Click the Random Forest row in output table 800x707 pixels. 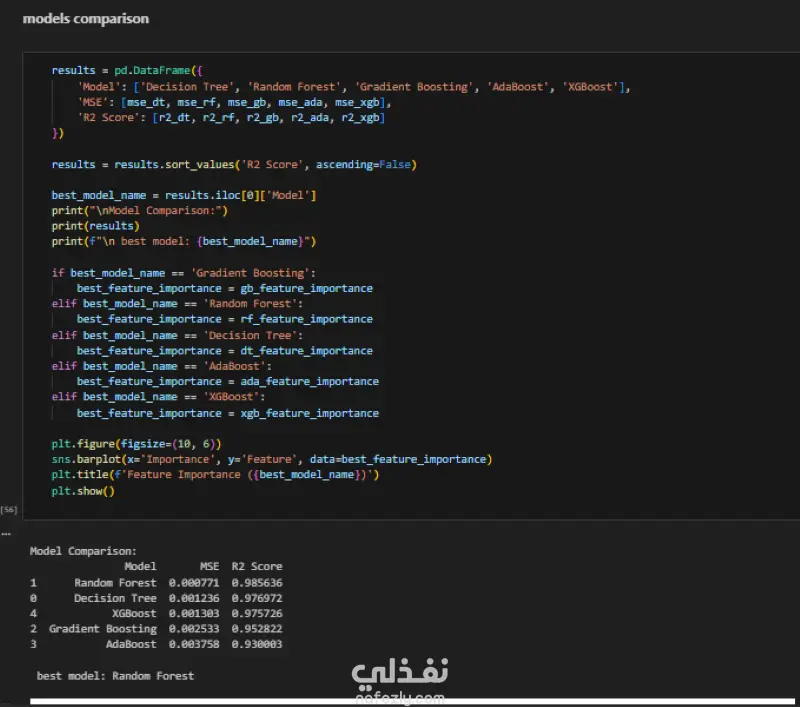click(115, 582)
